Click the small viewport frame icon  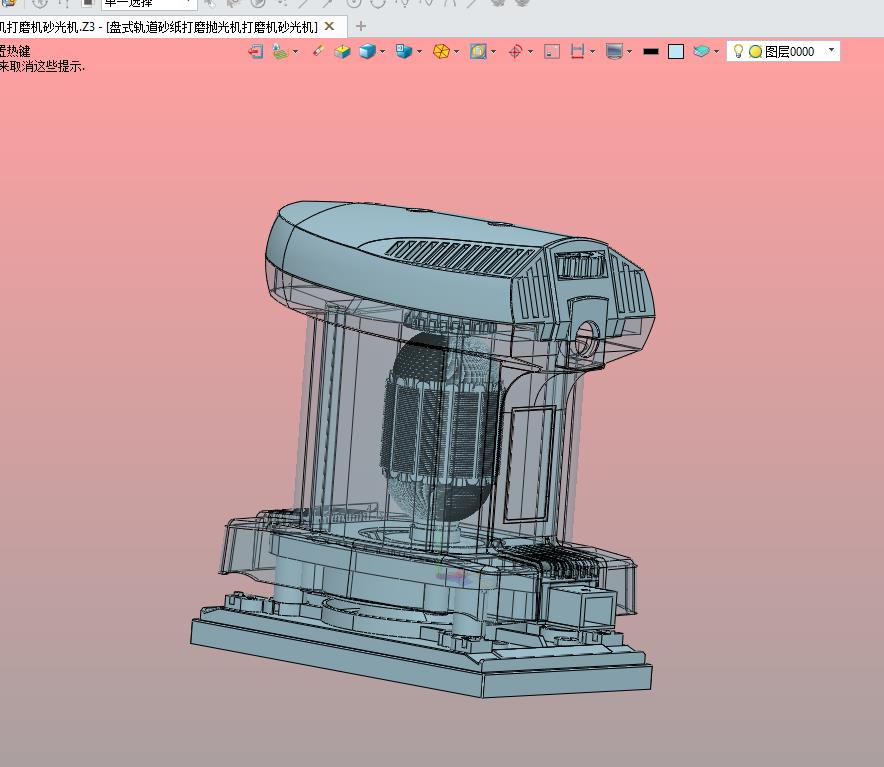coord(552,52)
